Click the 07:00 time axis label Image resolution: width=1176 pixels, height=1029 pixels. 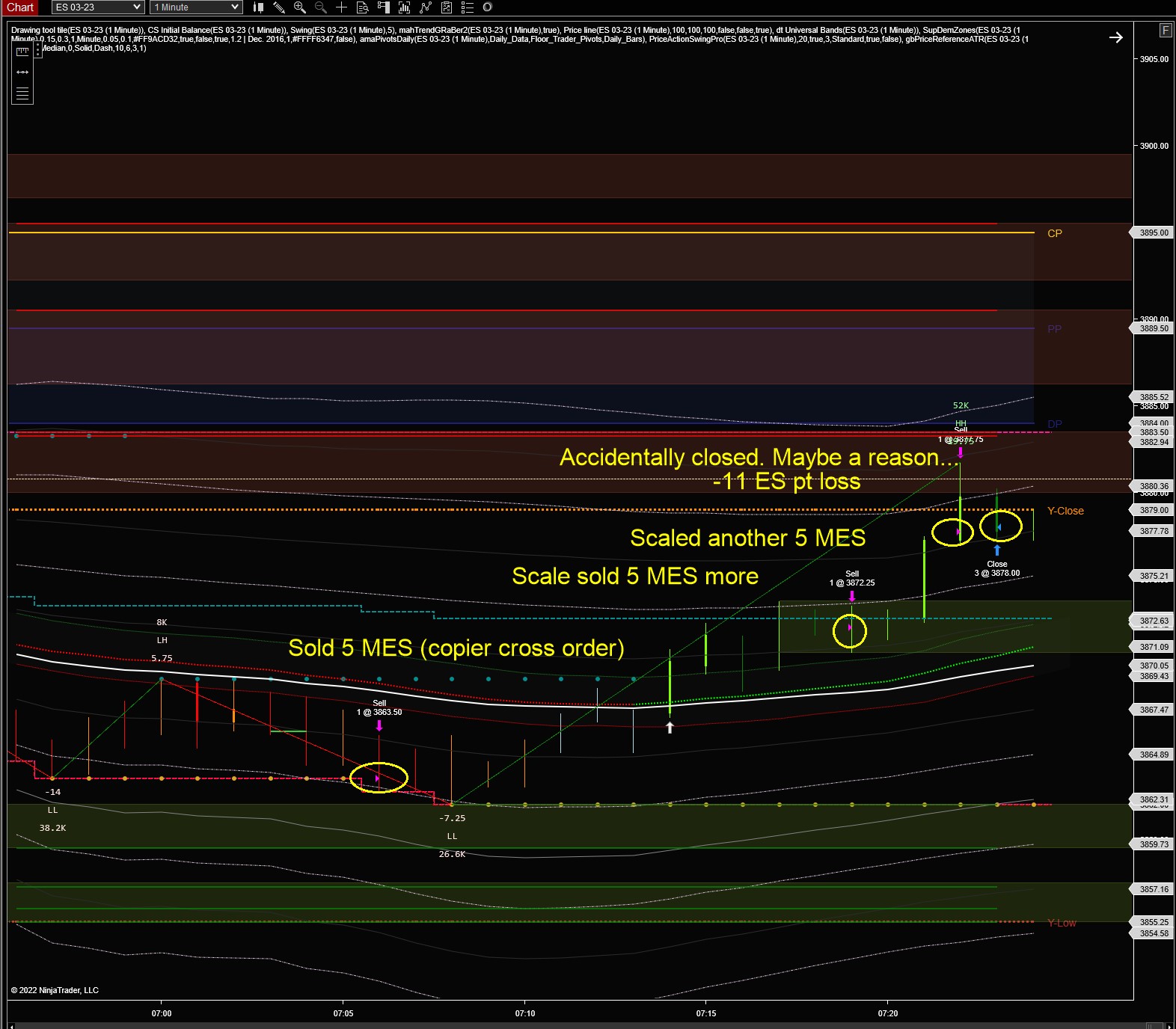pyautogui.click(x=162, y=1013)
